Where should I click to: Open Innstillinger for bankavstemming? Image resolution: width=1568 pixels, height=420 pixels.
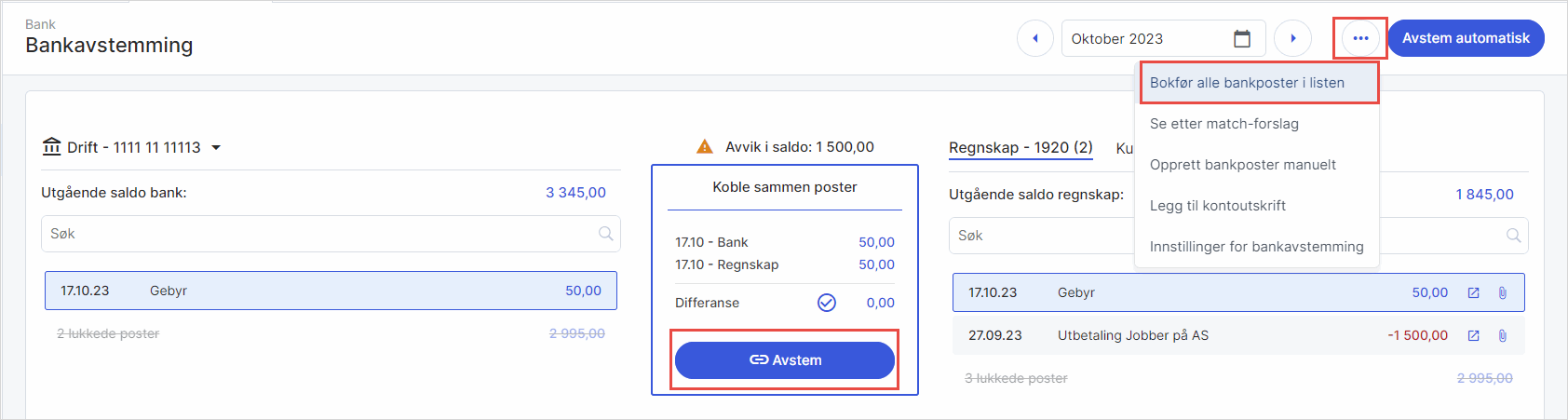coord(1256,247)
